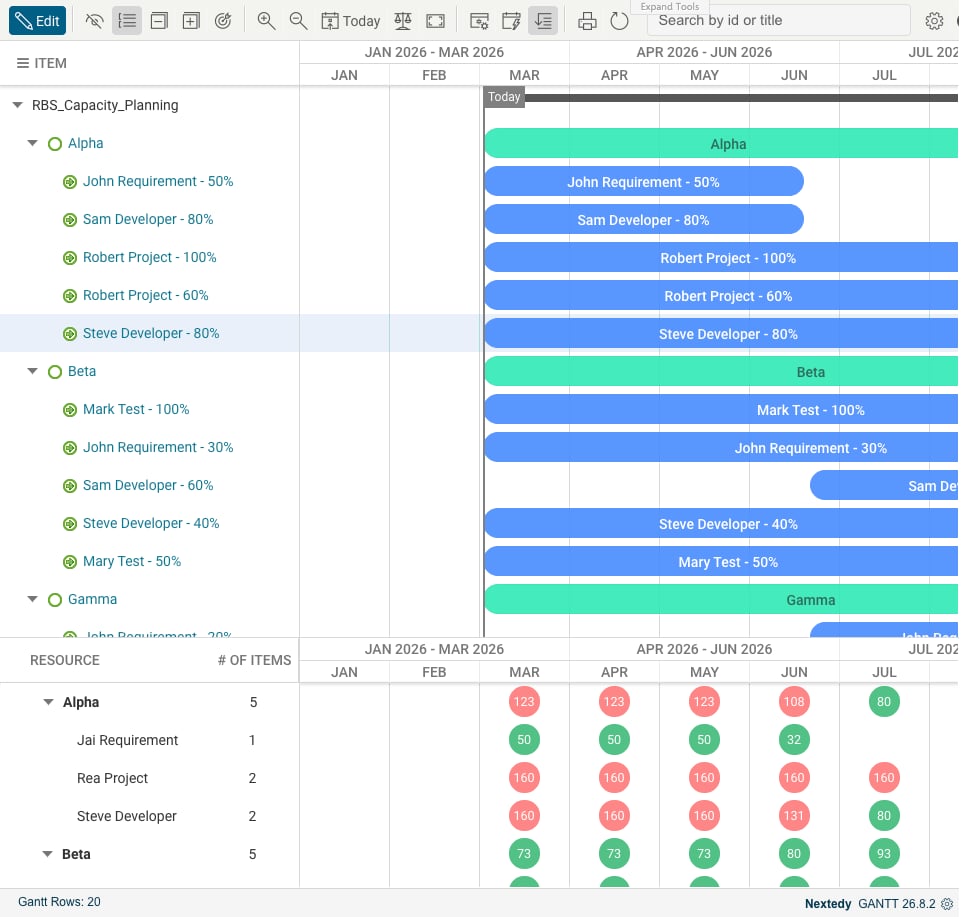
Task: Click the circle icon beside Alpha
Action: click(x=55, y=144)
